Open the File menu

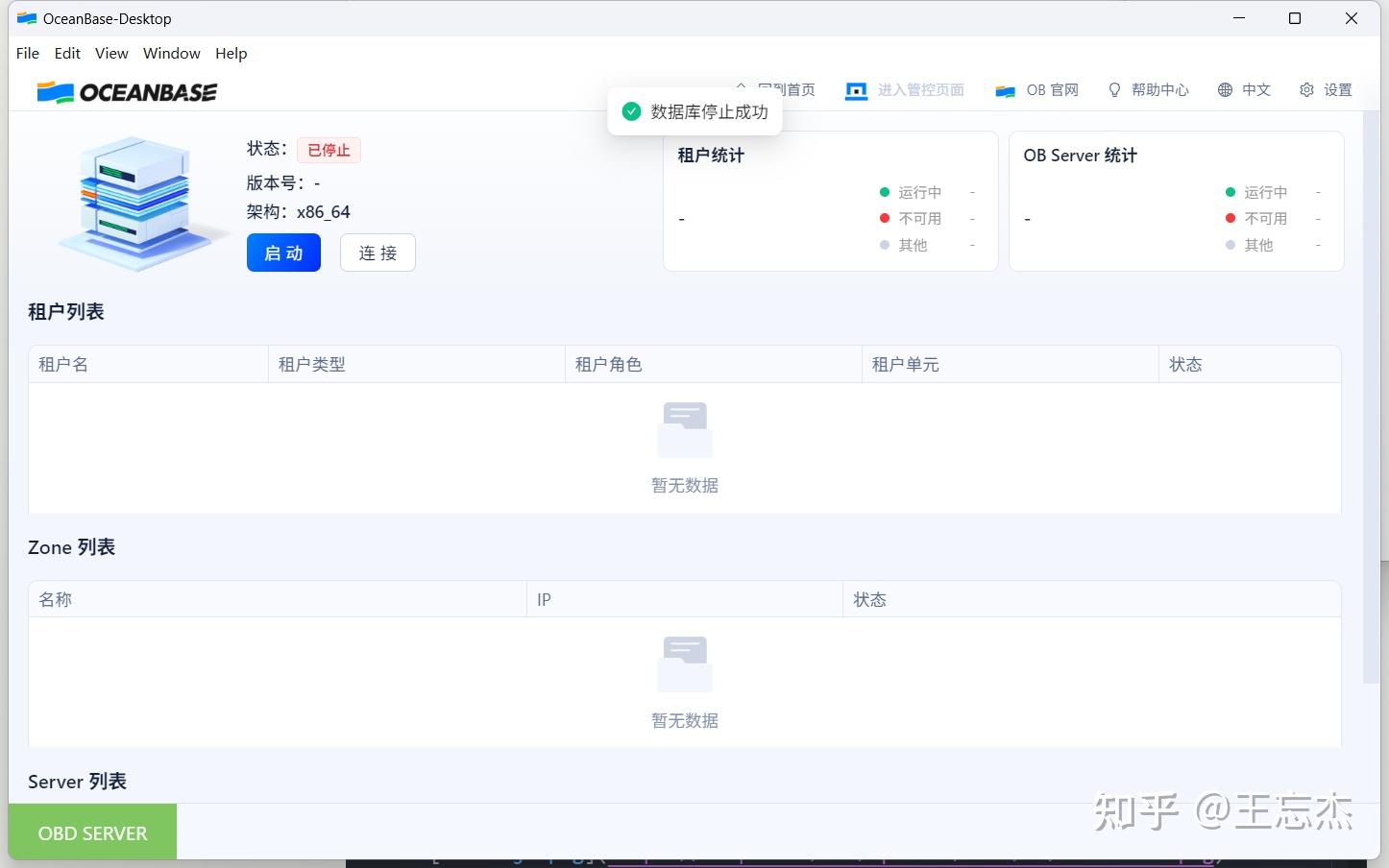click(x=27, y=53)
